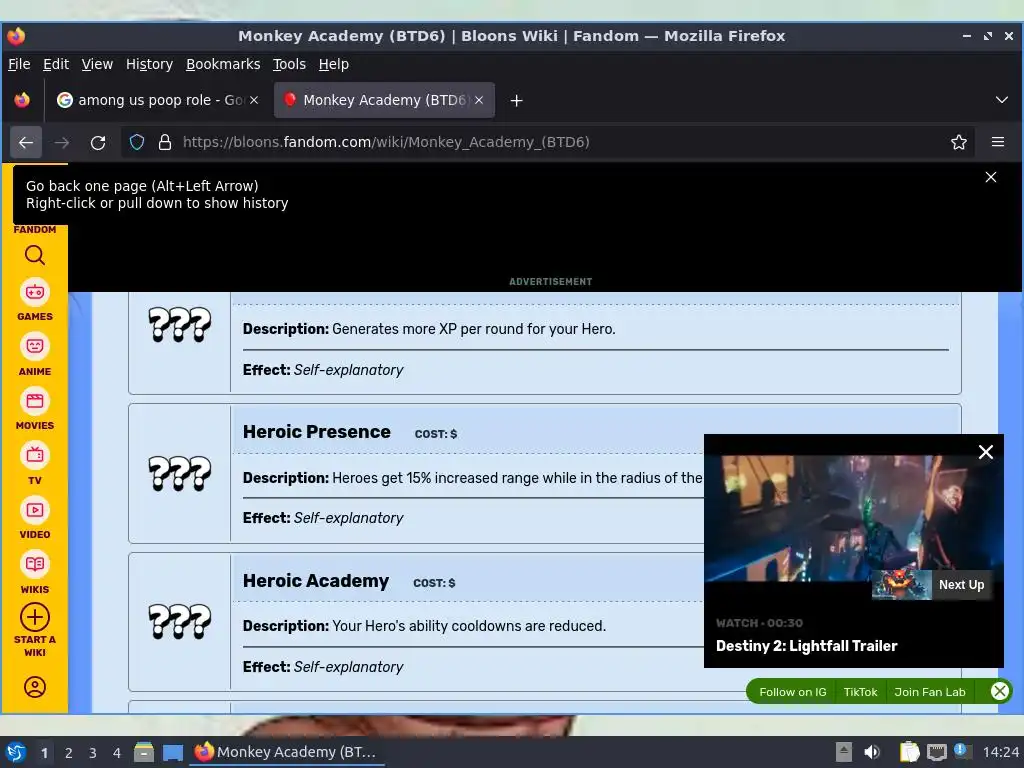
Task: Open the Movies section in Fandom sidebar
Action: [35, 409]
